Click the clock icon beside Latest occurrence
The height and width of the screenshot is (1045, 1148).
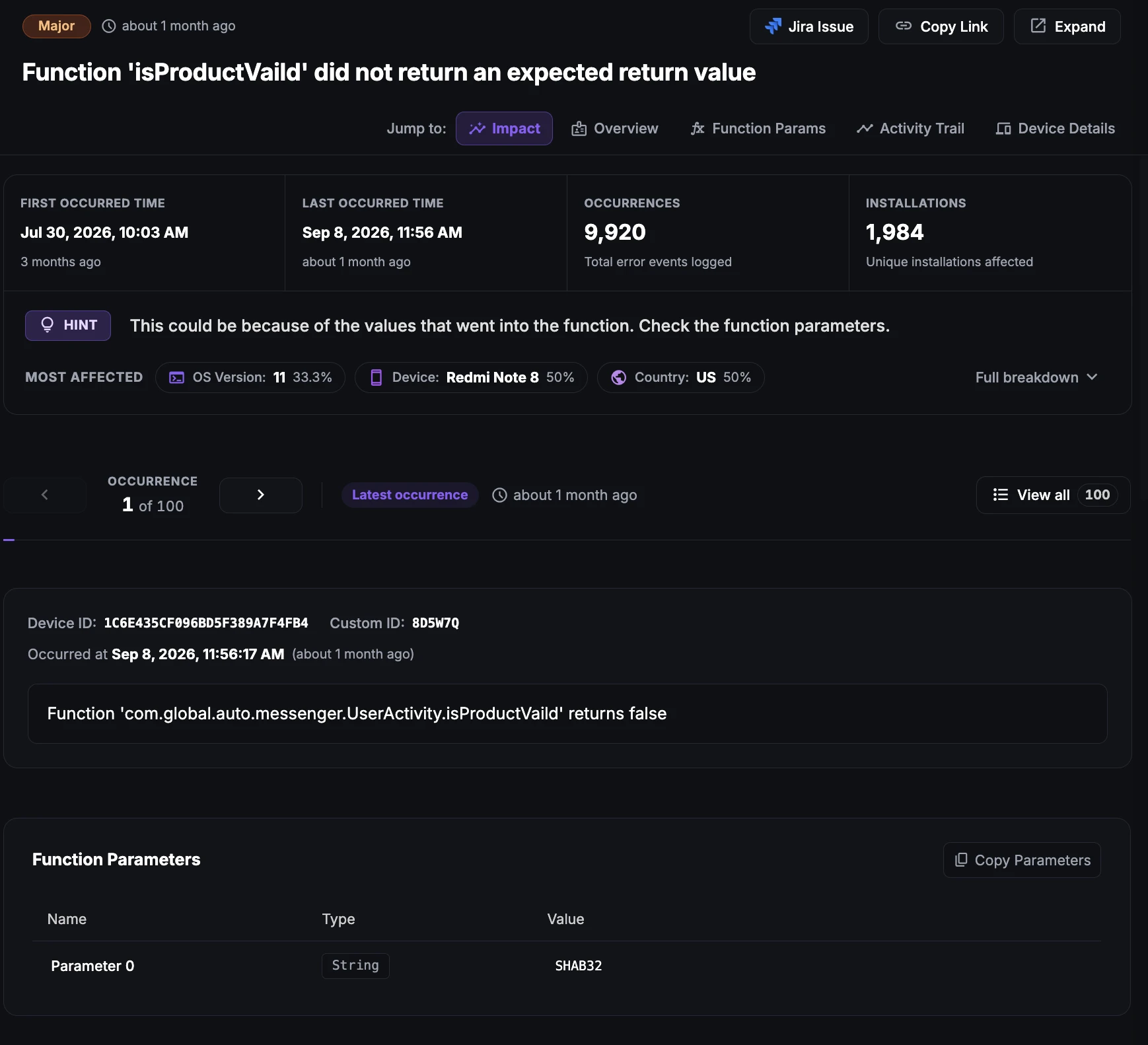(500, 495)
